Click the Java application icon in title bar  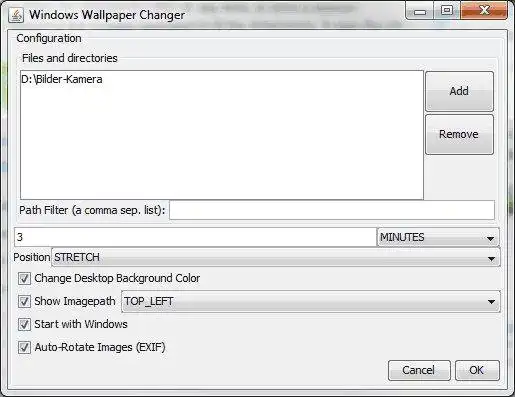coord(16,15)
